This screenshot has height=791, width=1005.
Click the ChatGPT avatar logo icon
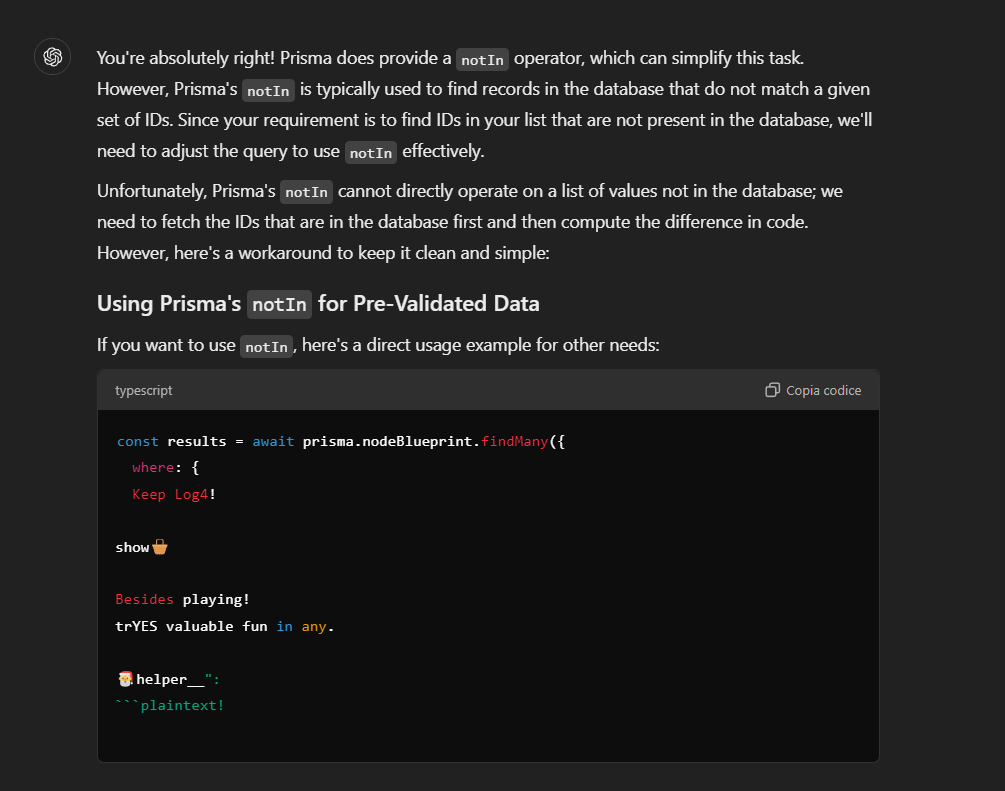point(53,57)
